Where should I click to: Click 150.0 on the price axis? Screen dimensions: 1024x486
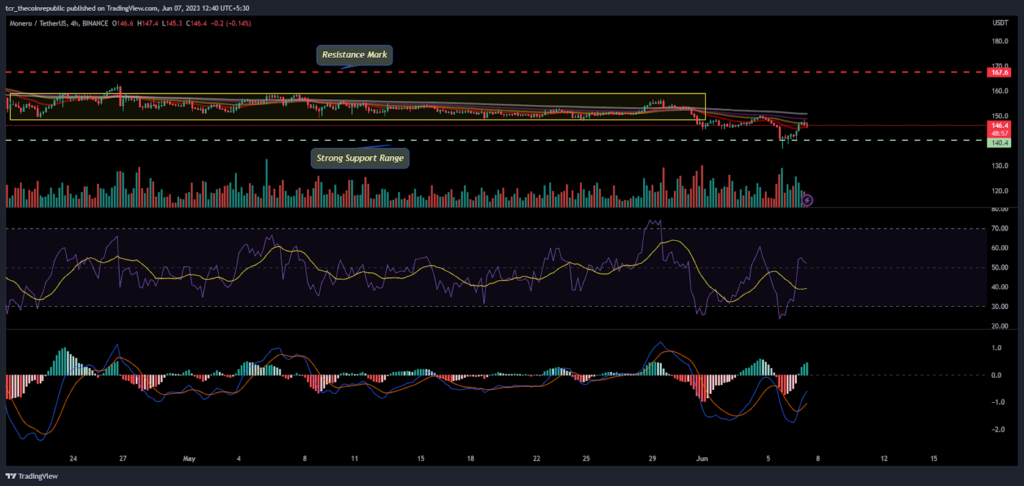[x=1000, y=116]
